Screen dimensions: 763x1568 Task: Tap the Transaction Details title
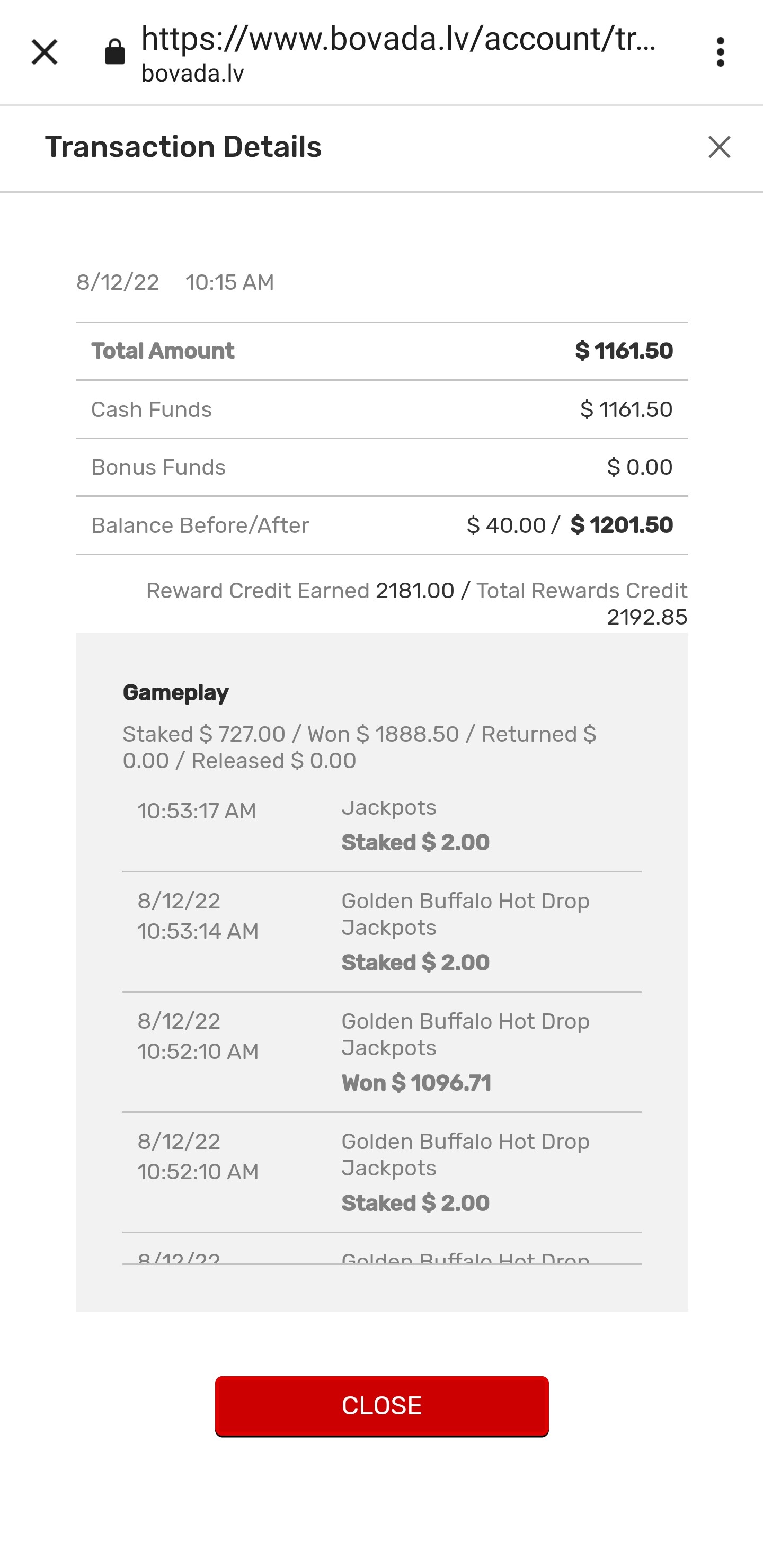183,147
